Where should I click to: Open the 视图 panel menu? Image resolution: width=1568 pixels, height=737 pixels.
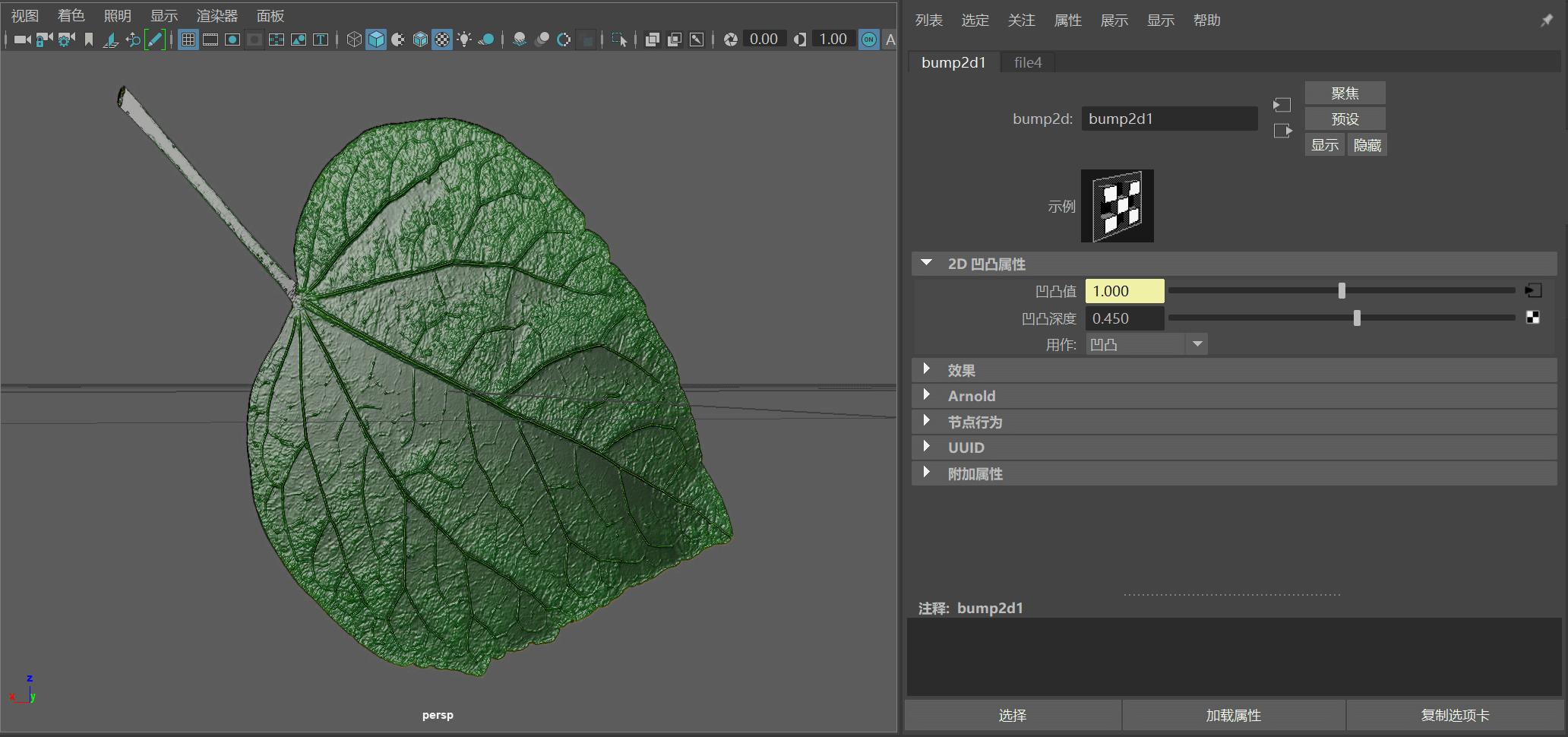coord(25,15)
